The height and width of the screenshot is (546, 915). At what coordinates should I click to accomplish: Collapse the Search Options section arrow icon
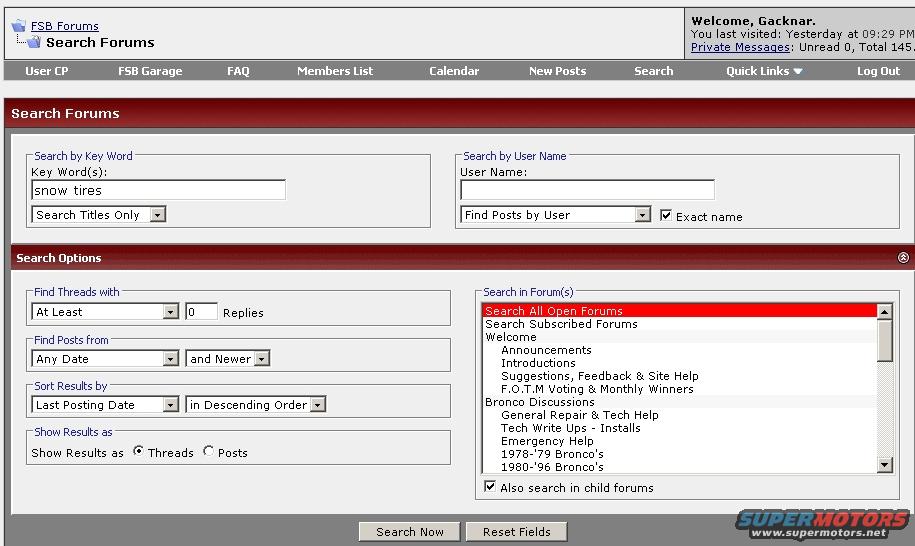coord(903,258)
